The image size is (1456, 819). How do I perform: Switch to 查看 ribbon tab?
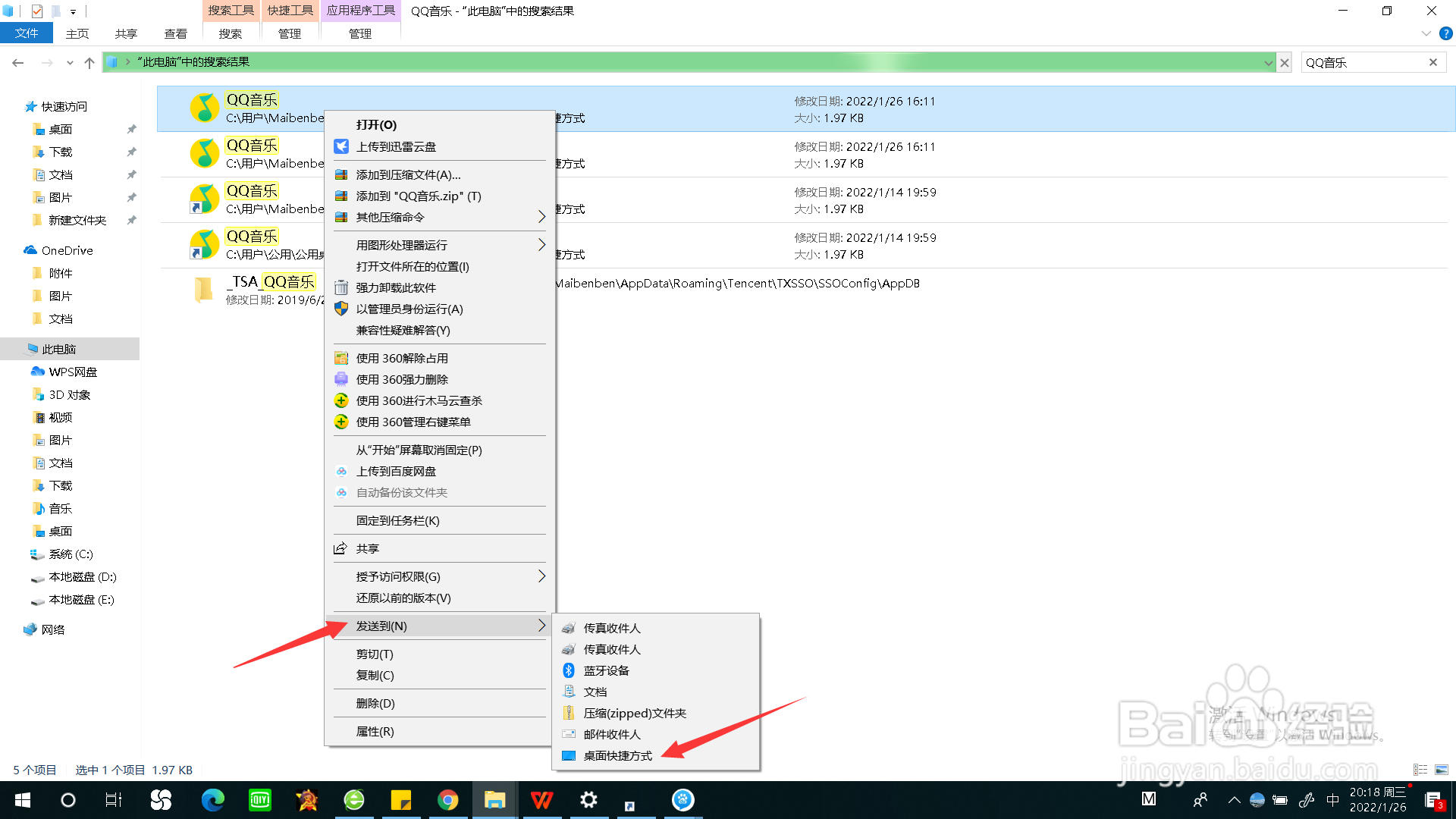pos(175,33)
